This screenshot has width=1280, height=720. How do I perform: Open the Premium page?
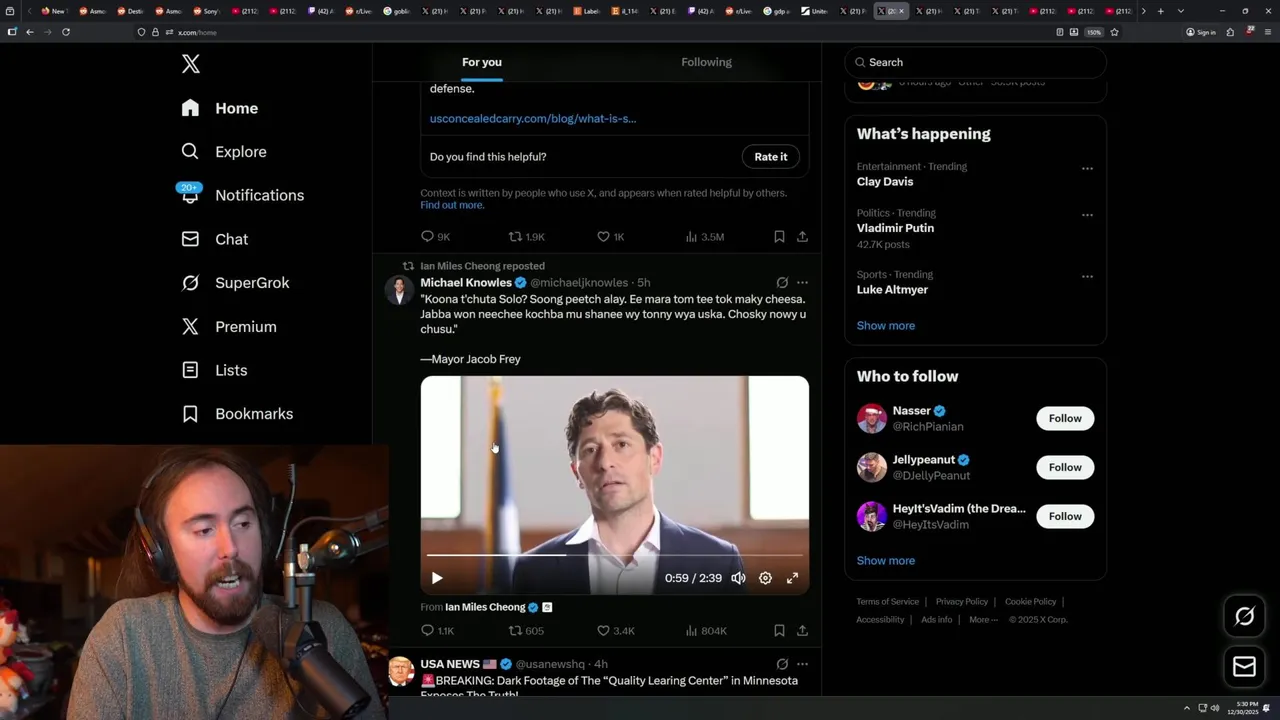click(x=229, y=327)
